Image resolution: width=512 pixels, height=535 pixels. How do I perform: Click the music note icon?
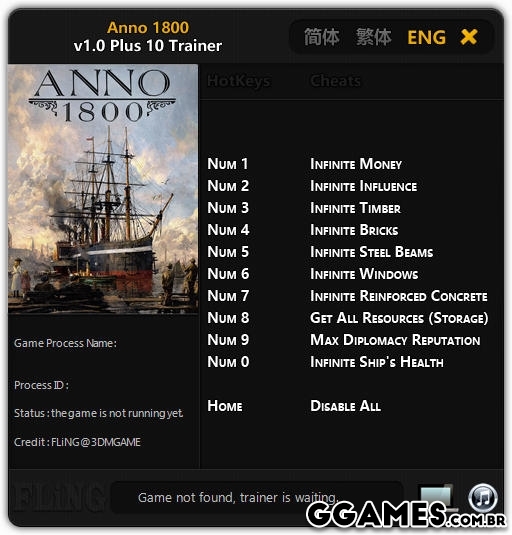click(483, 498)
